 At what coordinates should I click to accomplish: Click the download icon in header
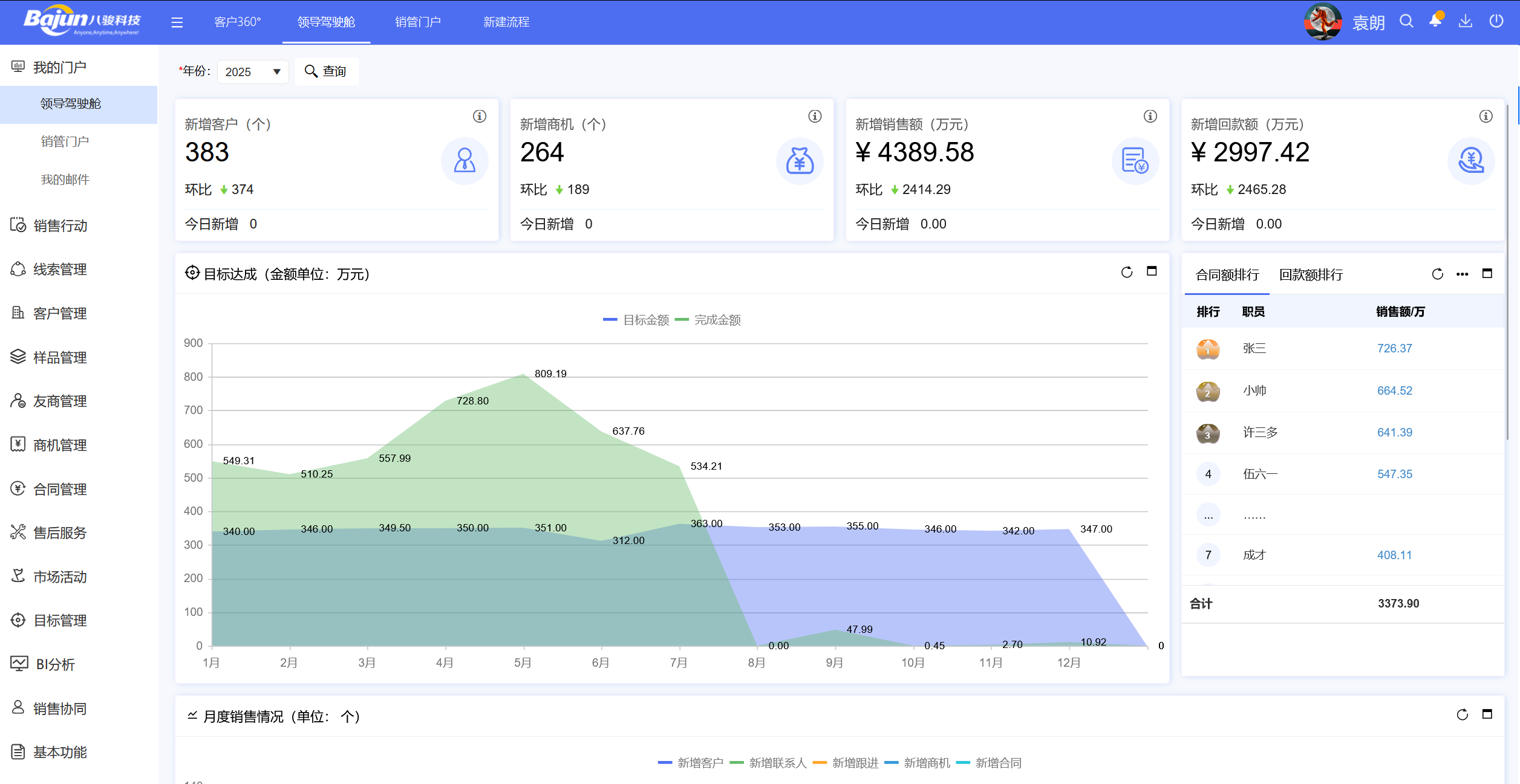coord(1465,22)
